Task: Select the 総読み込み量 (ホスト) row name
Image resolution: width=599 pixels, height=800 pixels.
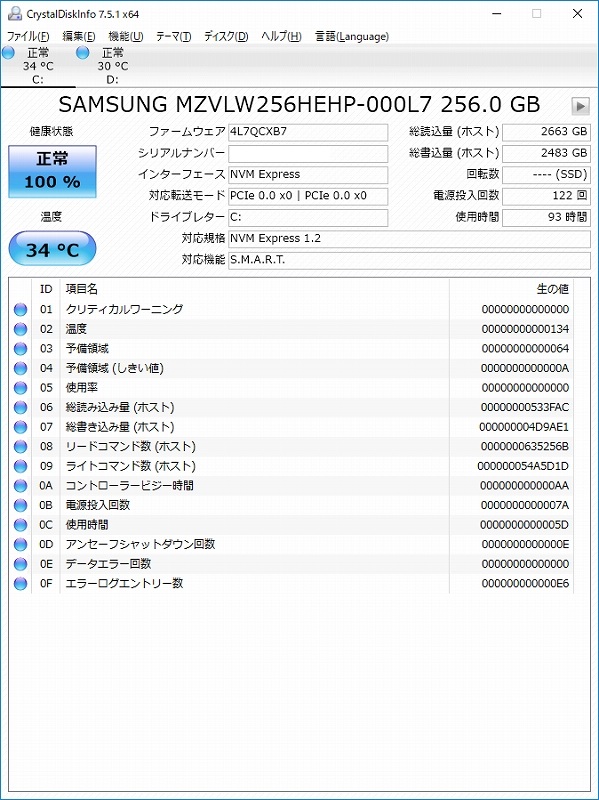Action: coord(120,407)
